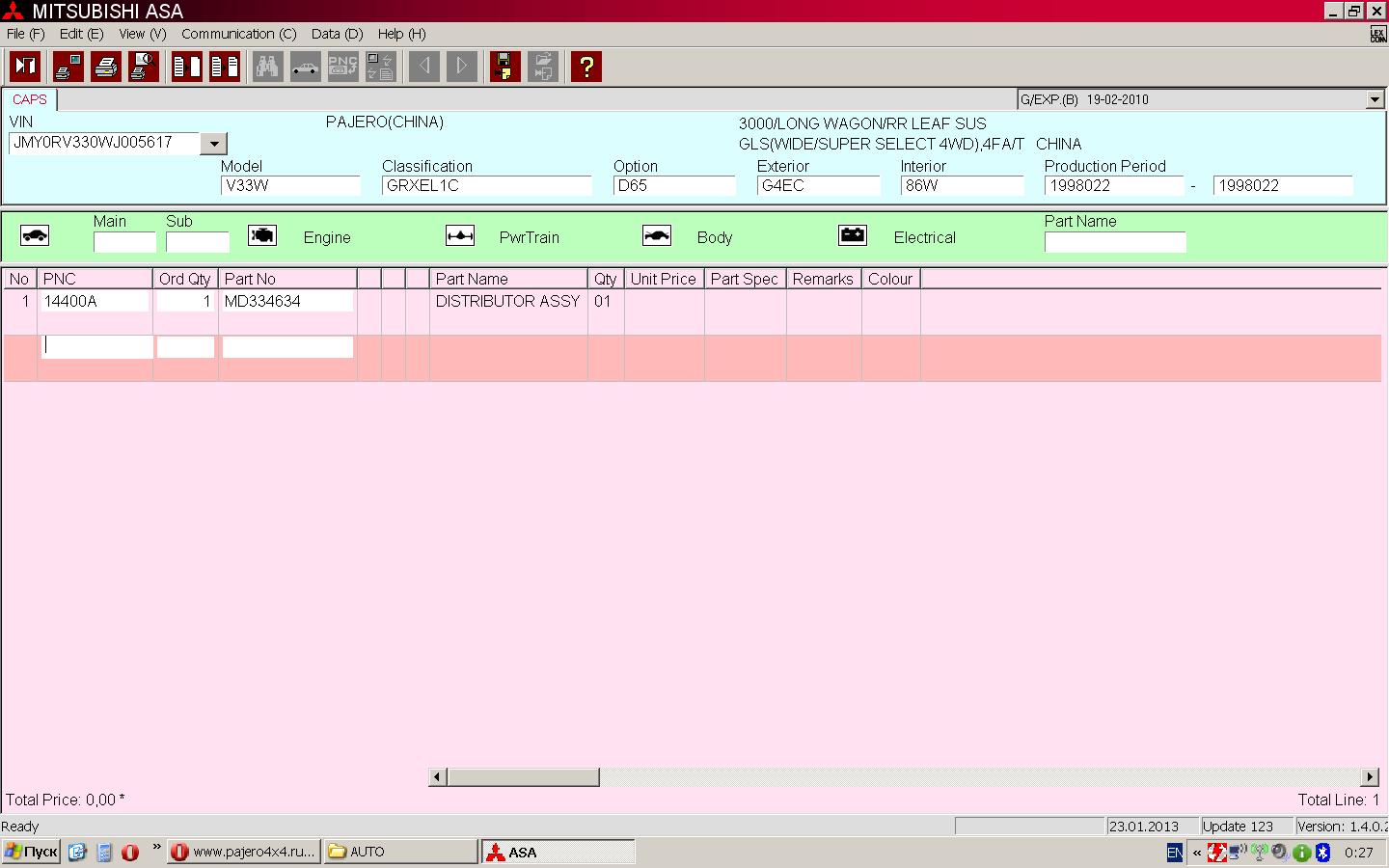The width and height of the screenshot is (1389, 868).
Task: Open the G/EXP.(B) catalog dropdown
Action: click(1375, 99)
